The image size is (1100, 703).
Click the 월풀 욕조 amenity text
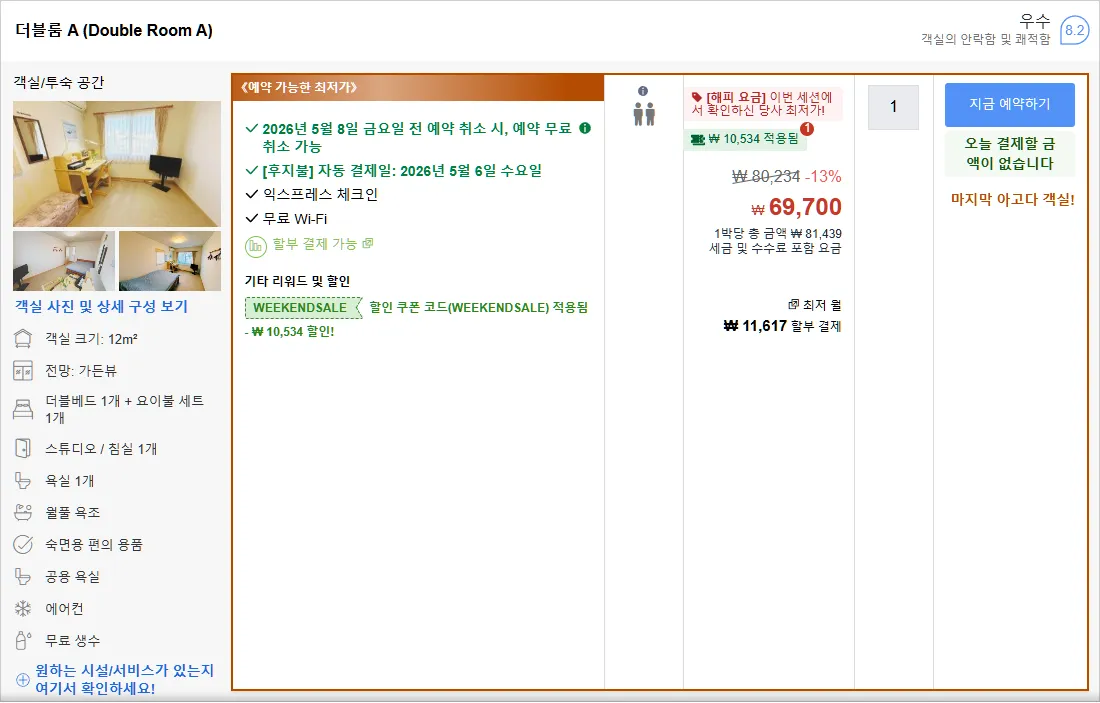click(73, 512)
